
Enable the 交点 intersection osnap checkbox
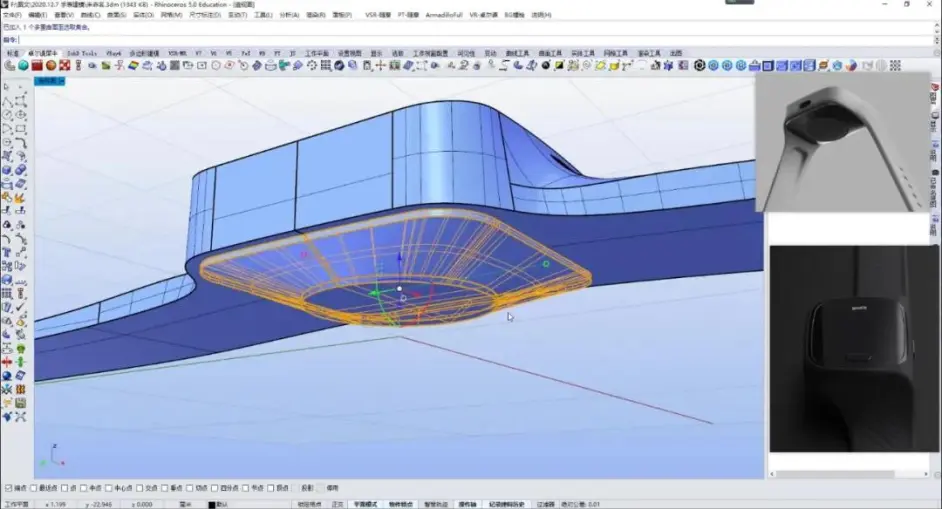coord(139,488)
